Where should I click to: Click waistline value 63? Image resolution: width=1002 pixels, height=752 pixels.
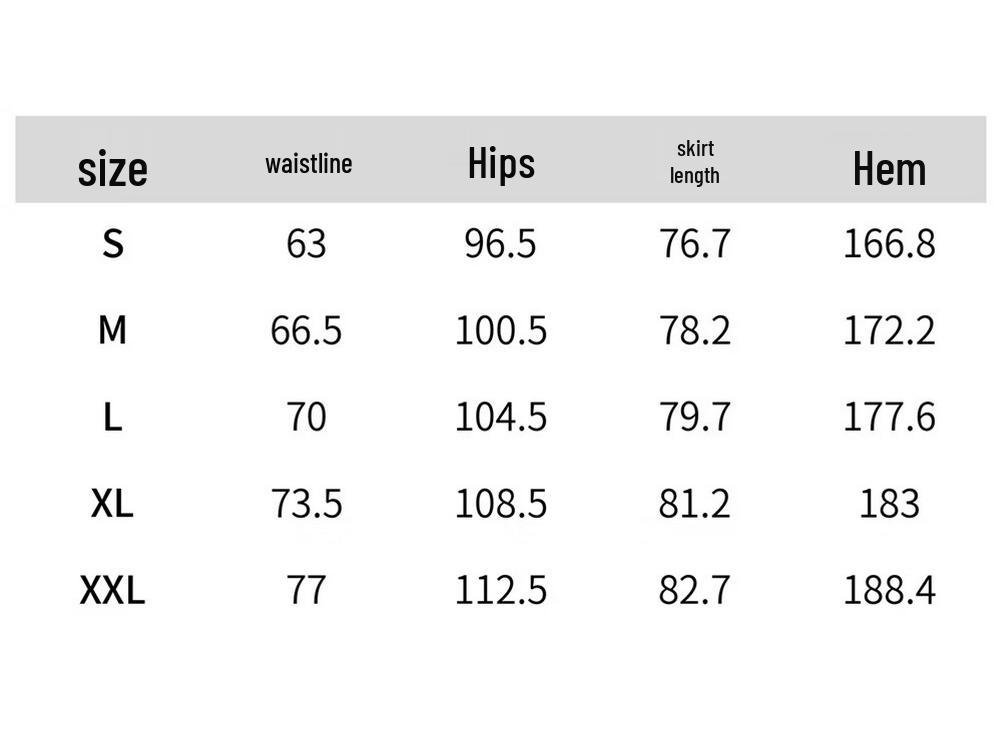point(306,243)
